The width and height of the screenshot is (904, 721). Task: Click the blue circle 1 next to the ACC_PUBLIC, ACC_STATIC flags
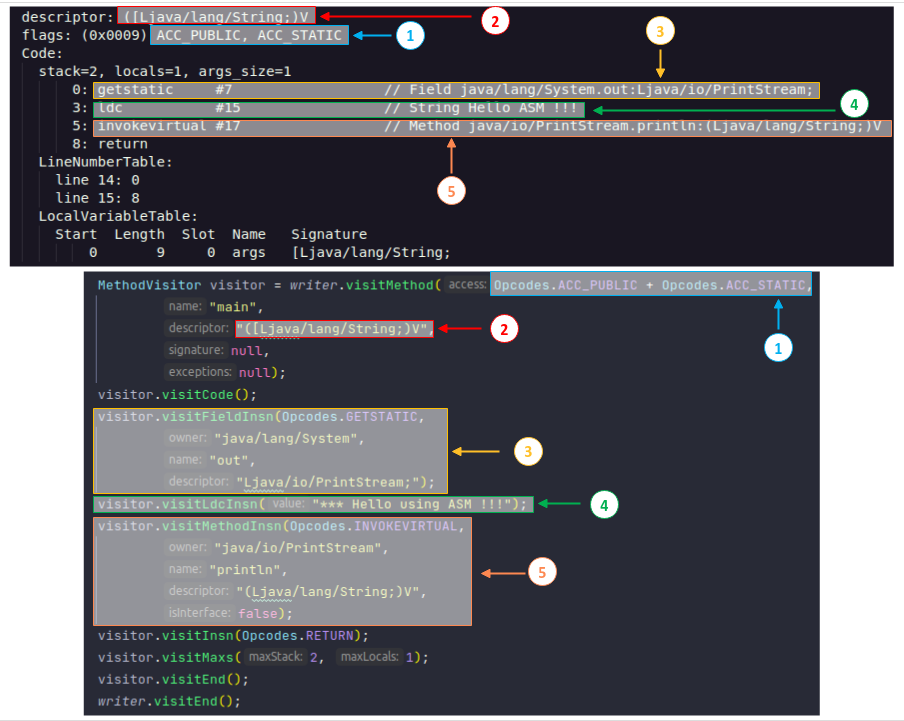coord(410,36)
